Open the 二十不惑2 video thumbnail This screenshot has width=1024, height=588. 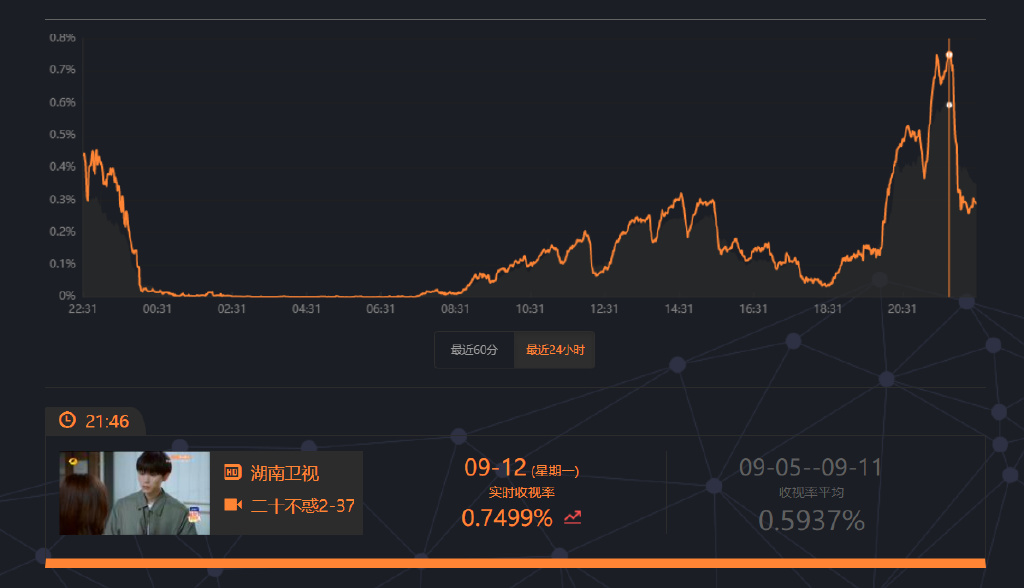point(132,492)
